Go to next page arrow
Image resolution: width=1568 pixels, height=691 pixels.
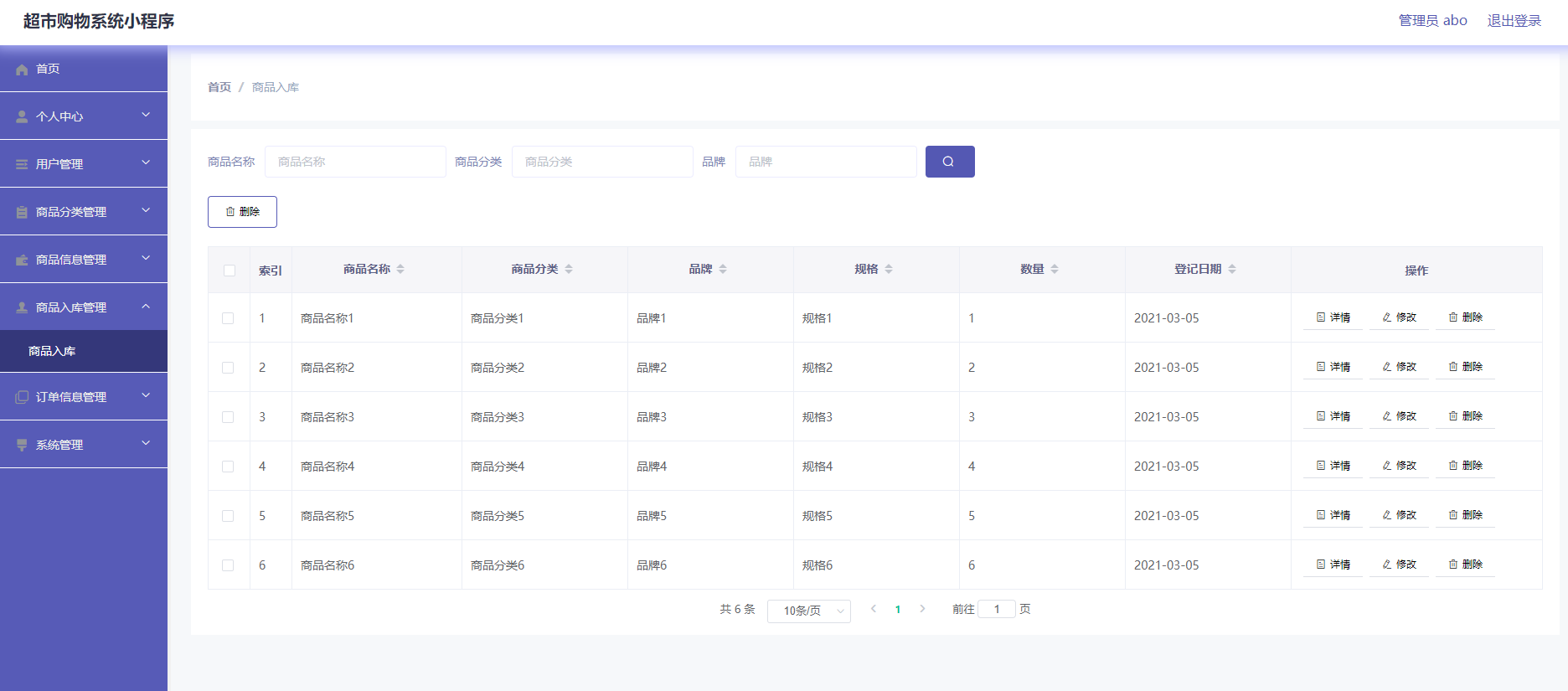[x=922, y=609]
